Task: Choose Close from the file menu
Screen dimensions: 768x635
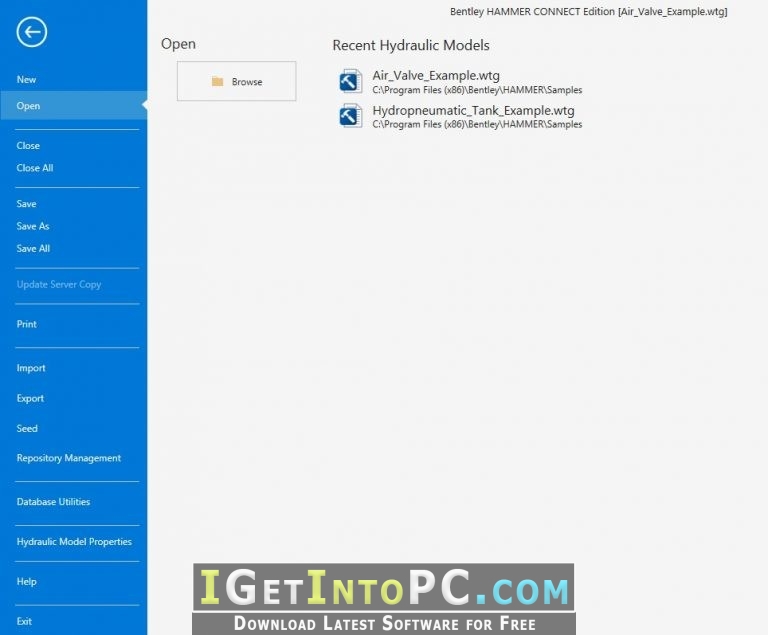Action: 28,146
